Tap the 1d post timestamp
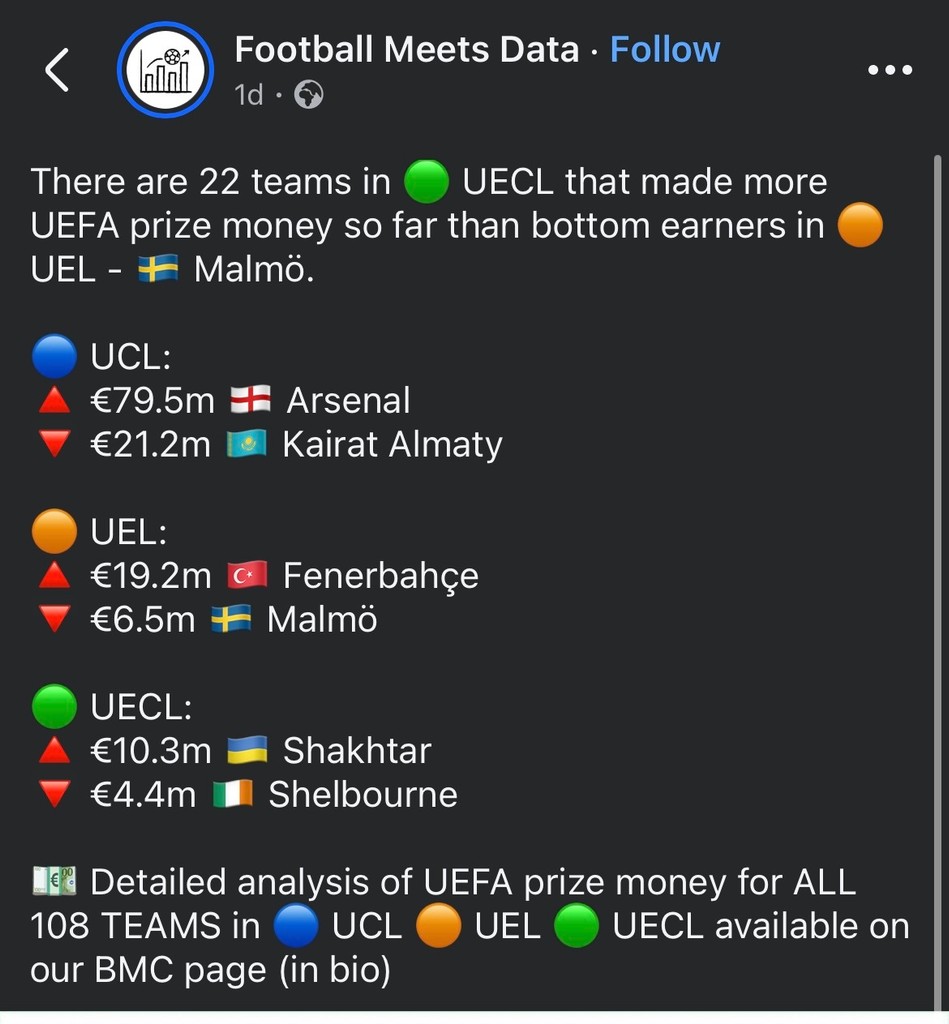The image size is (949, 1024). [x=248, y=95]
